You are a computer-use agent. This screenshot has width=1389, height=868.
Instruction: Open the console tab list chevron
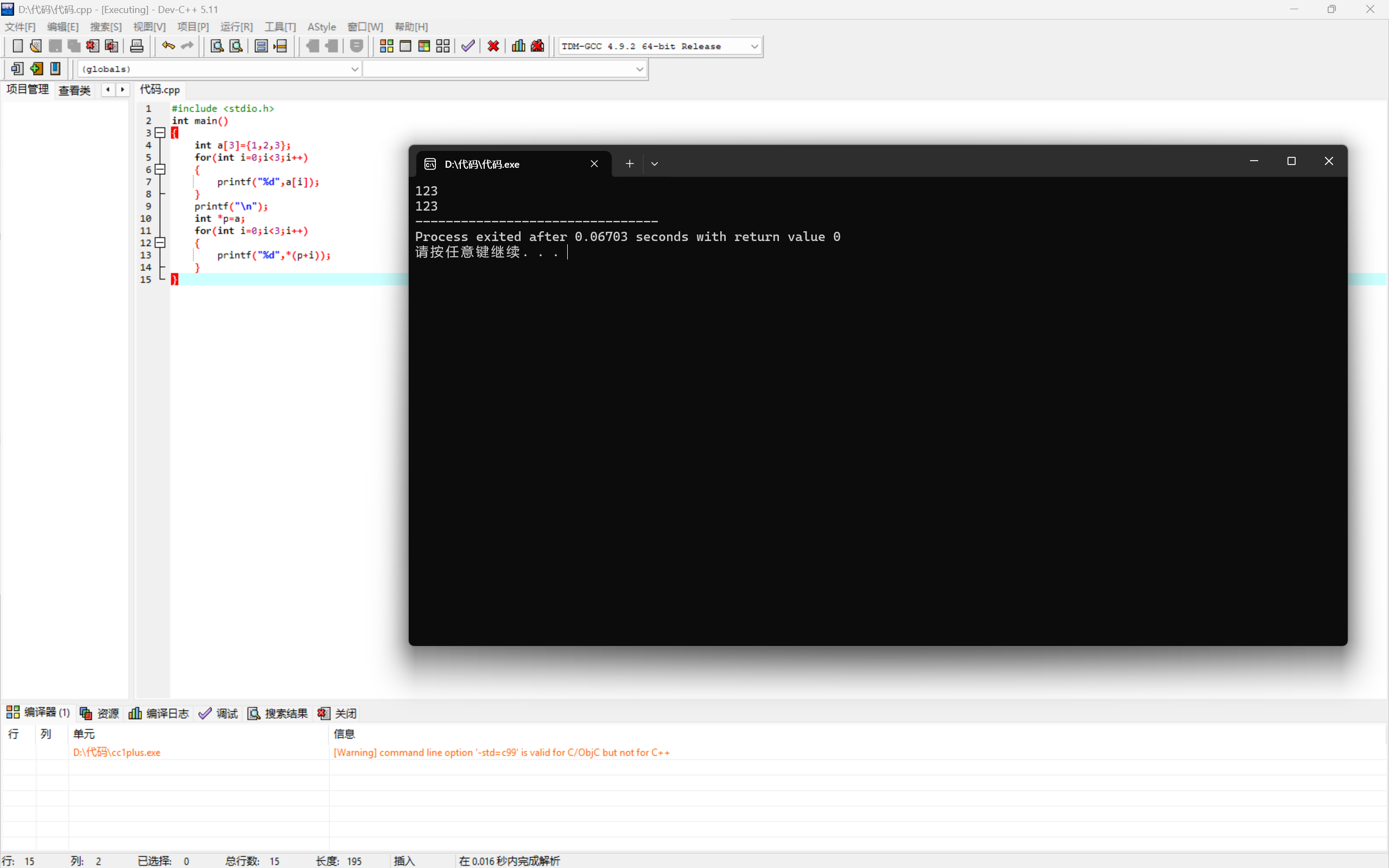pyautogui.click(x=654, y=164)
